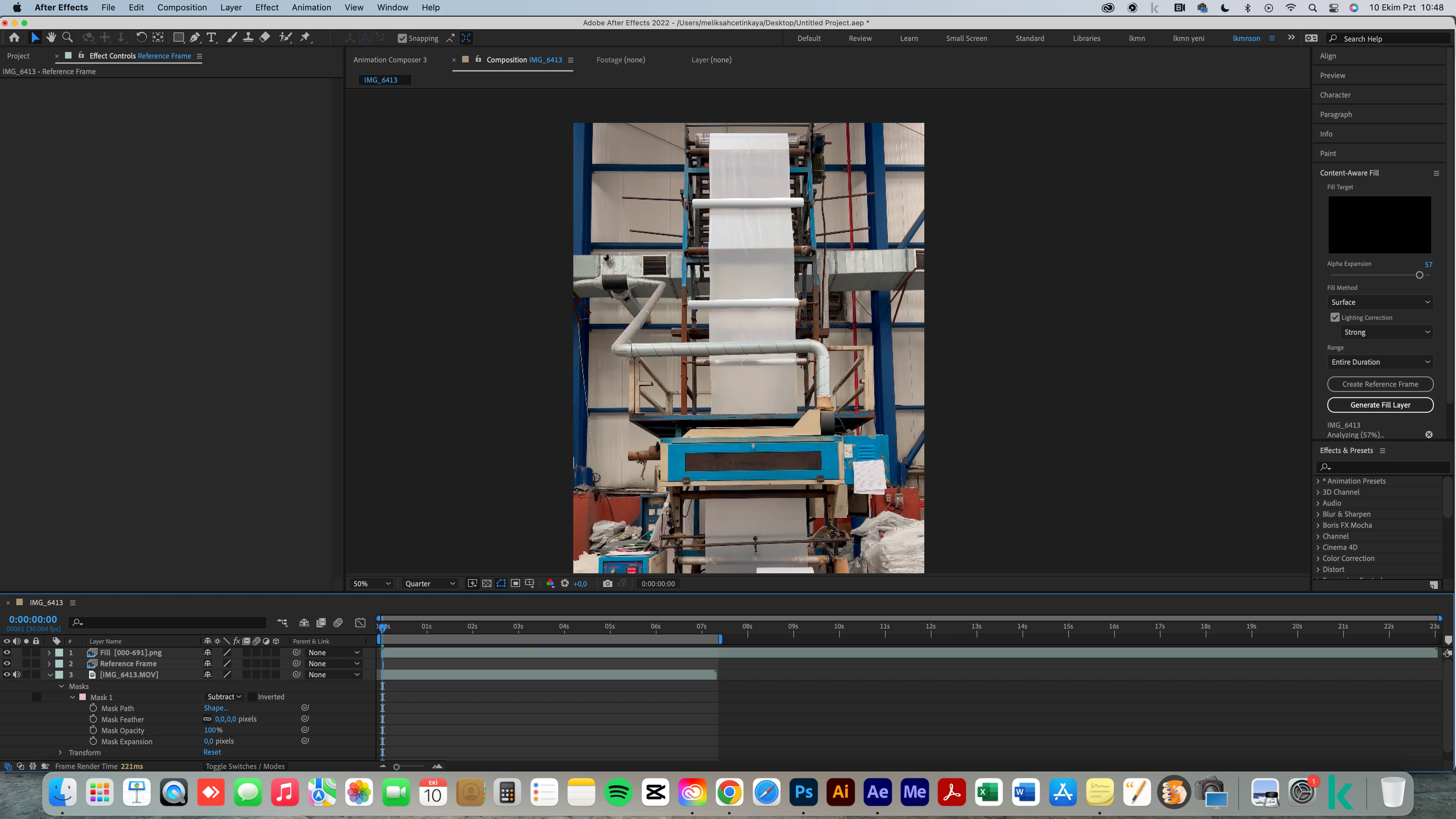Click Create Reference Frame button
Viewport: 1456px width, 819px height.
1380,384
